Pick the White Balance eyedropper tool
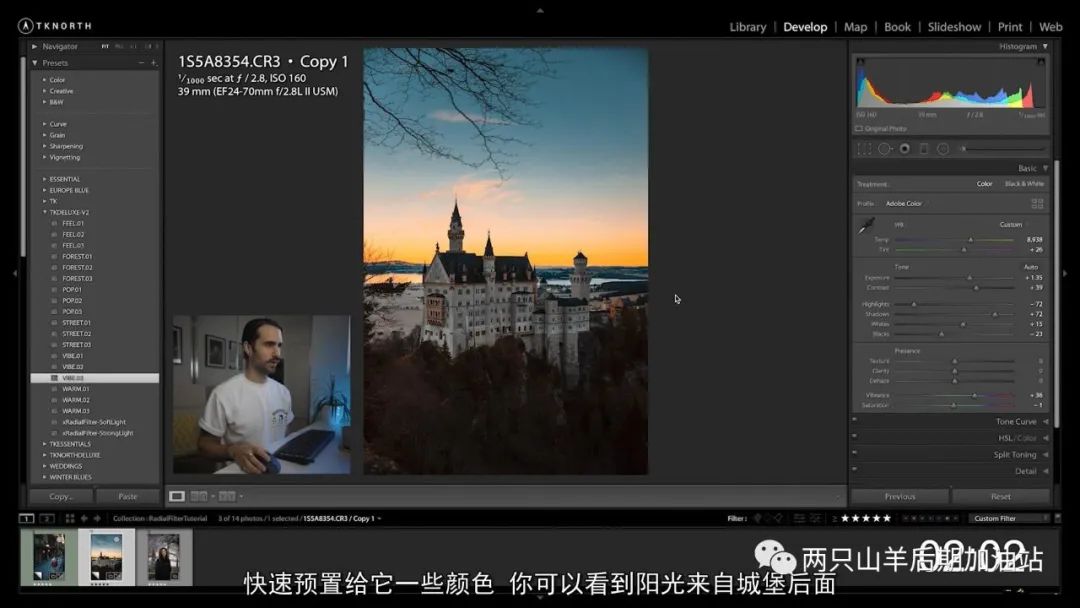1080x608 pixels. pos(866,226)
